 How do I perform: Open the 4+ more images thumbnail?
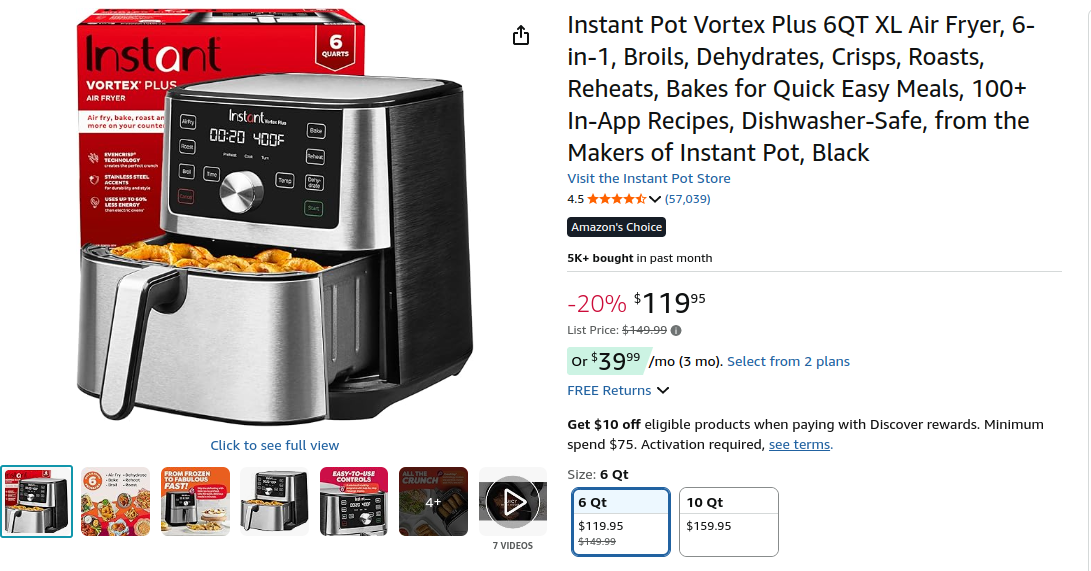pyautogui.click(x=433, y=501)
